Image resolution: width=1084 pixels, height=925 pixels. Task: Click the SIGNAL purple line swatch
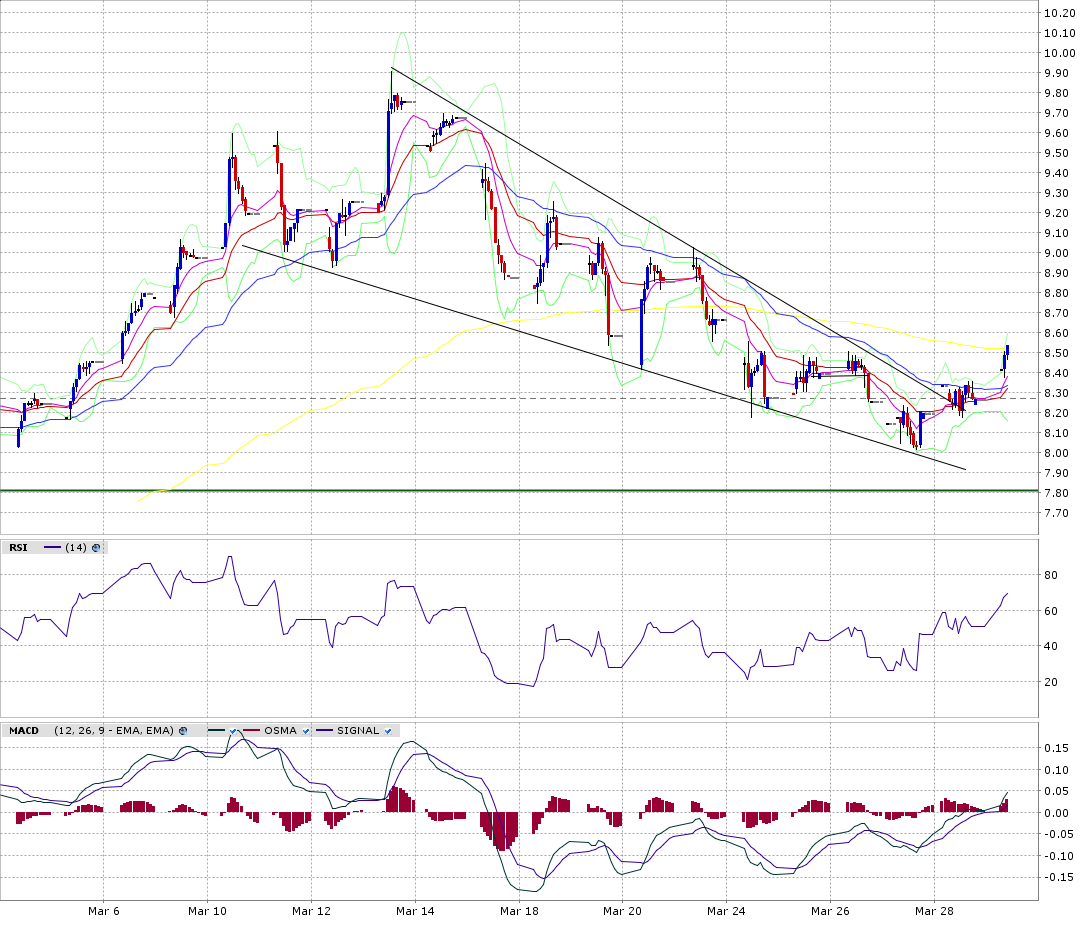(x=324, y=731)
